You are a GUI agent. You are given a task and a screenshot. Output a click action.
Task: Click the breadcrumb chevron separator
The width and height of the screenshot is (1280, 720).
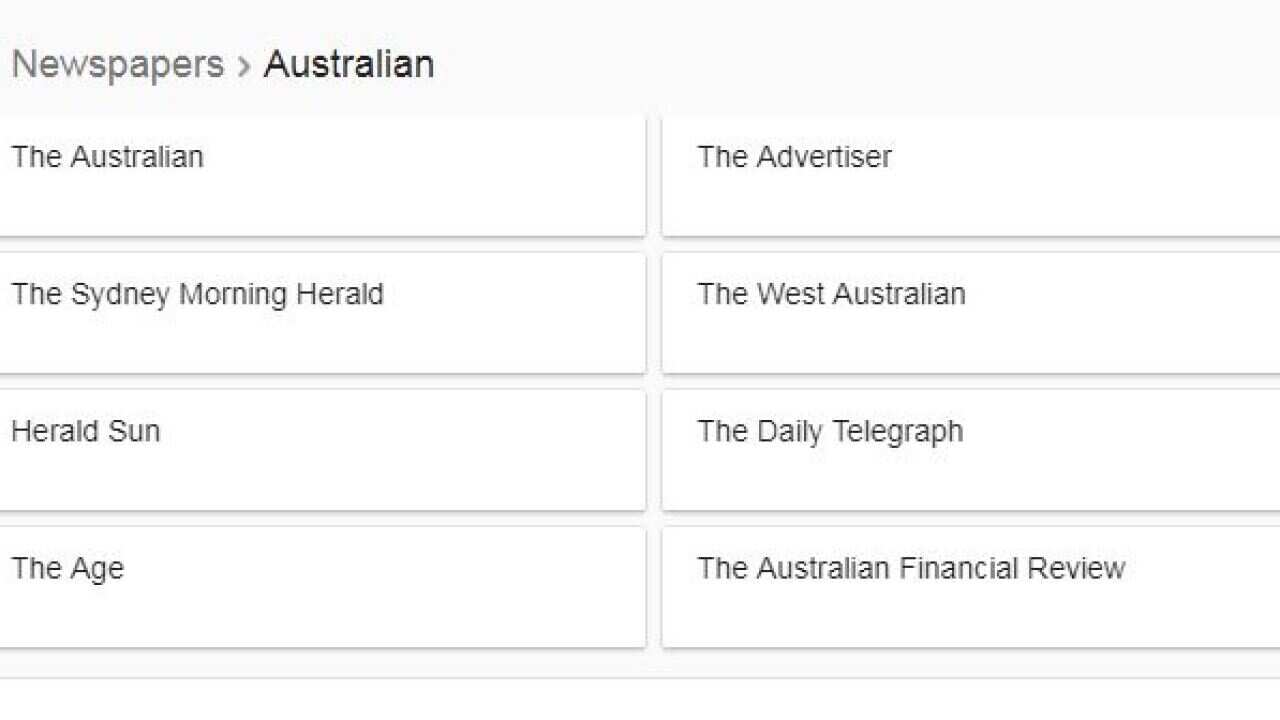pyautogui.click(x=244, y=67)
